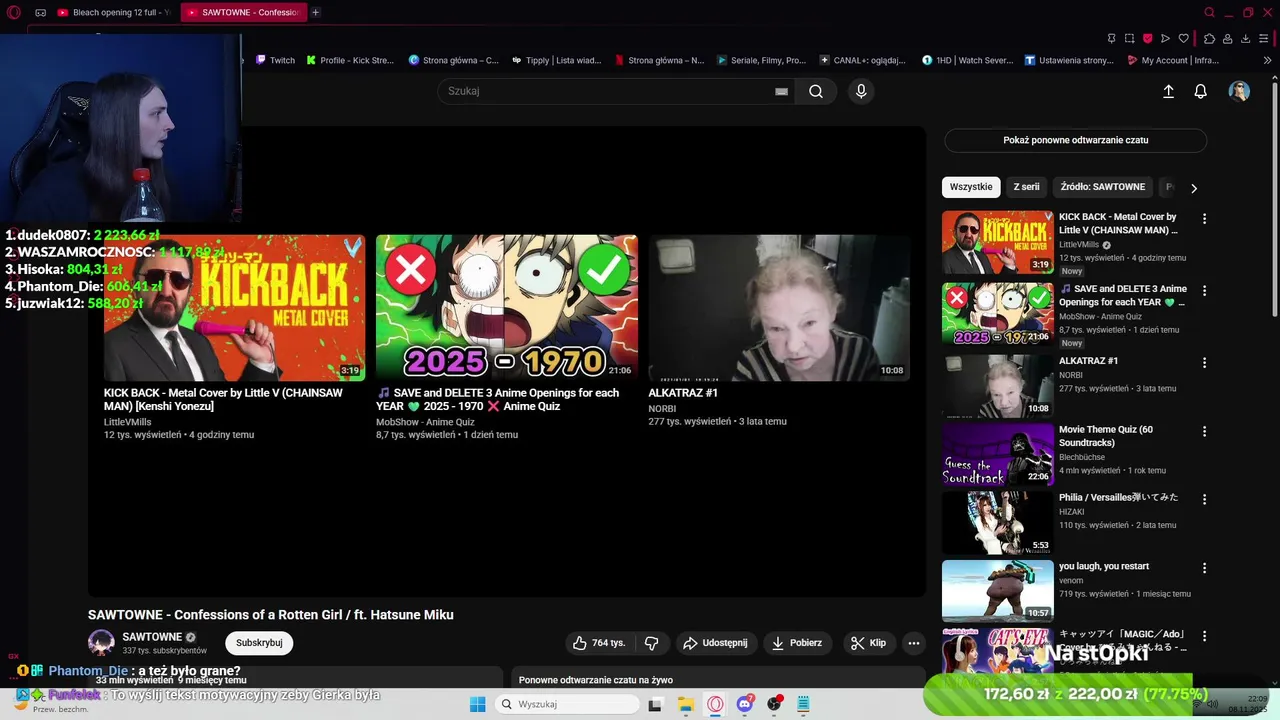This screenshot has height=720, width=1280.
Task: Open options for Philia / Versailles video
Action: tap(1204, 499)
